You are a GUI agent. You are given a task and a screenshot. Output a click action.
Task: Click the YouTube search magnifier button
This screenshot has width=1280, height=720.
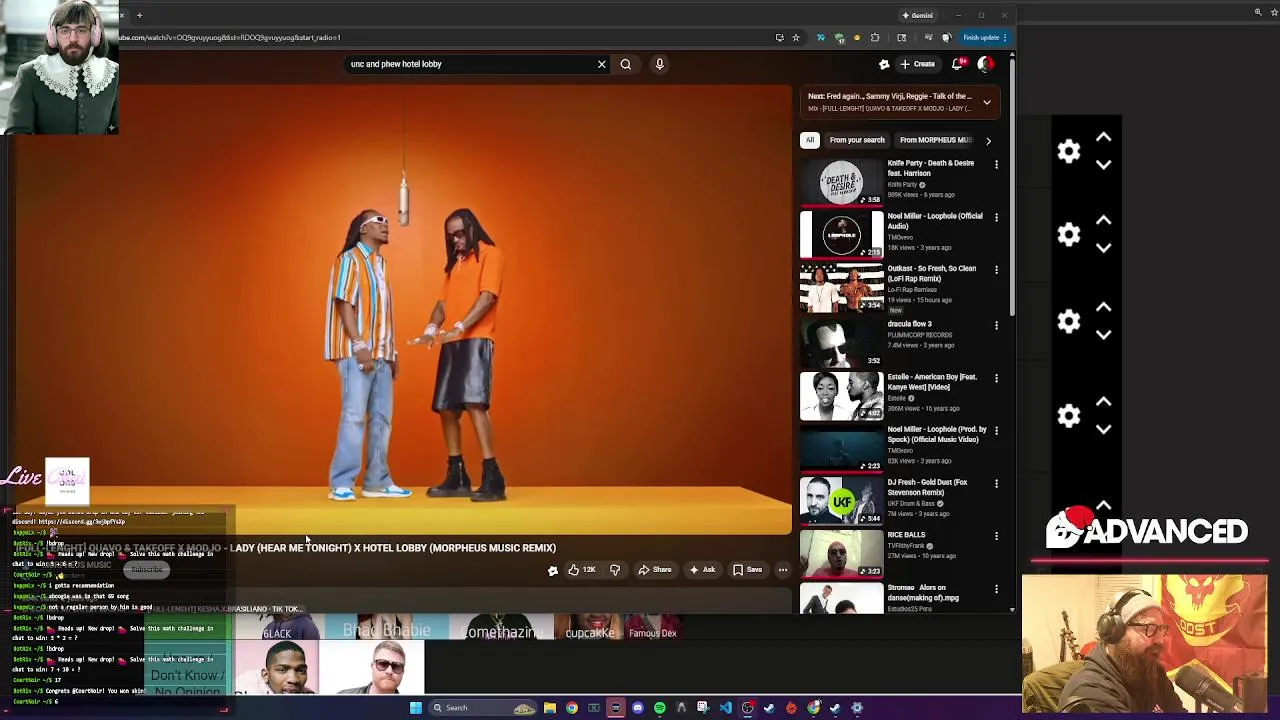point(625,64)
